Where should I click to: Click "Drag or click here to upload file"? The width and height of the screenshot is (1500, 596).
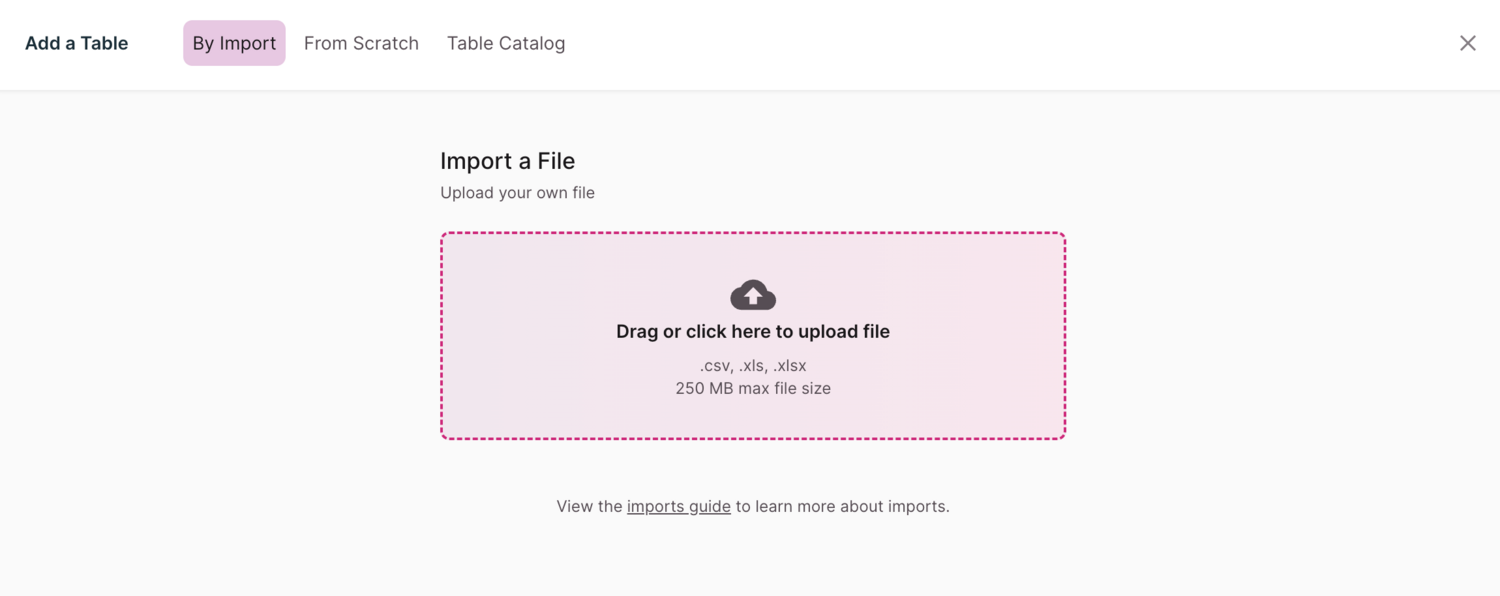[752, 331]
